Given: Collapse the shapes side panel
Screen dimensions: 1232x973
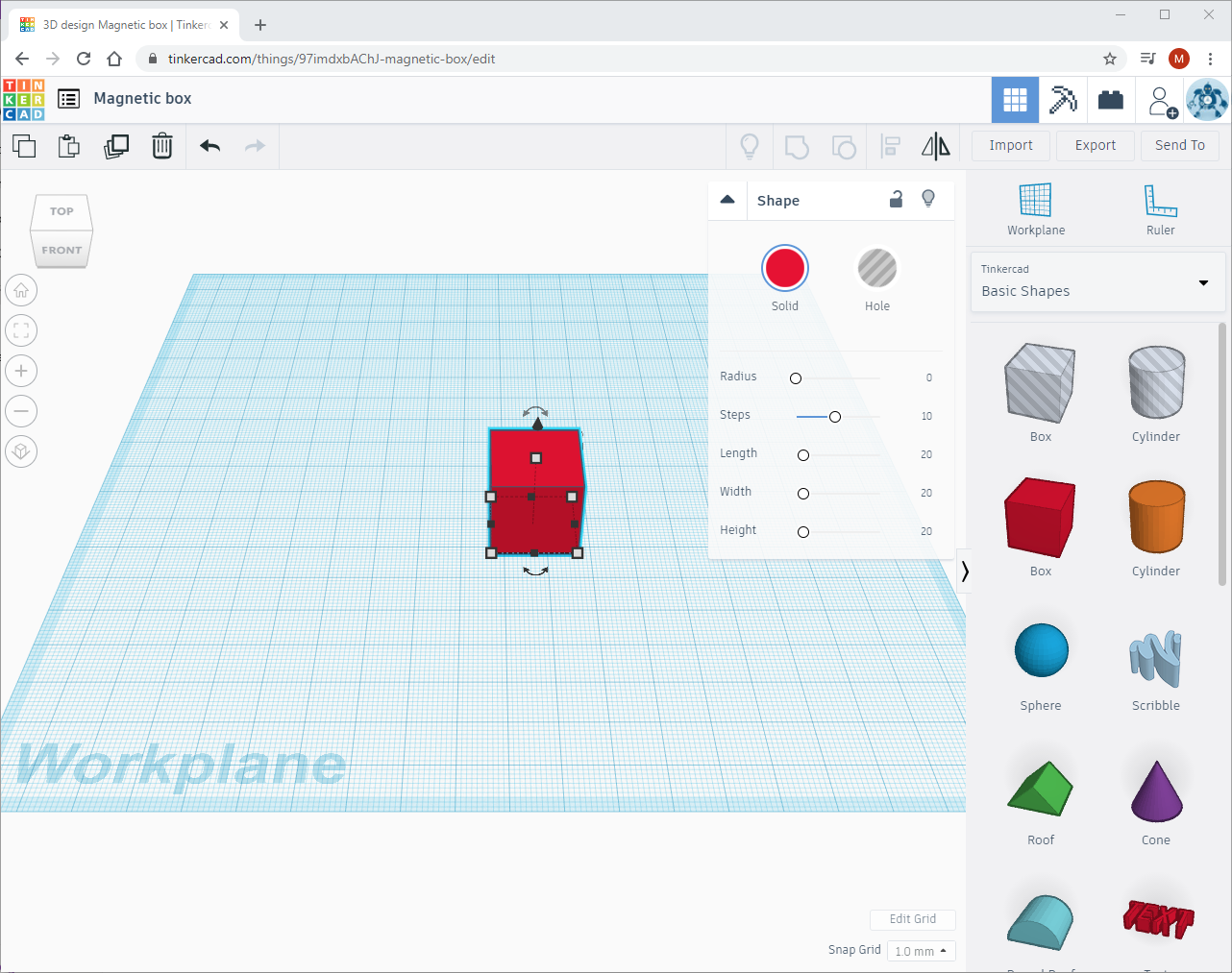Looking at the screenshot, I should (965, 572).
